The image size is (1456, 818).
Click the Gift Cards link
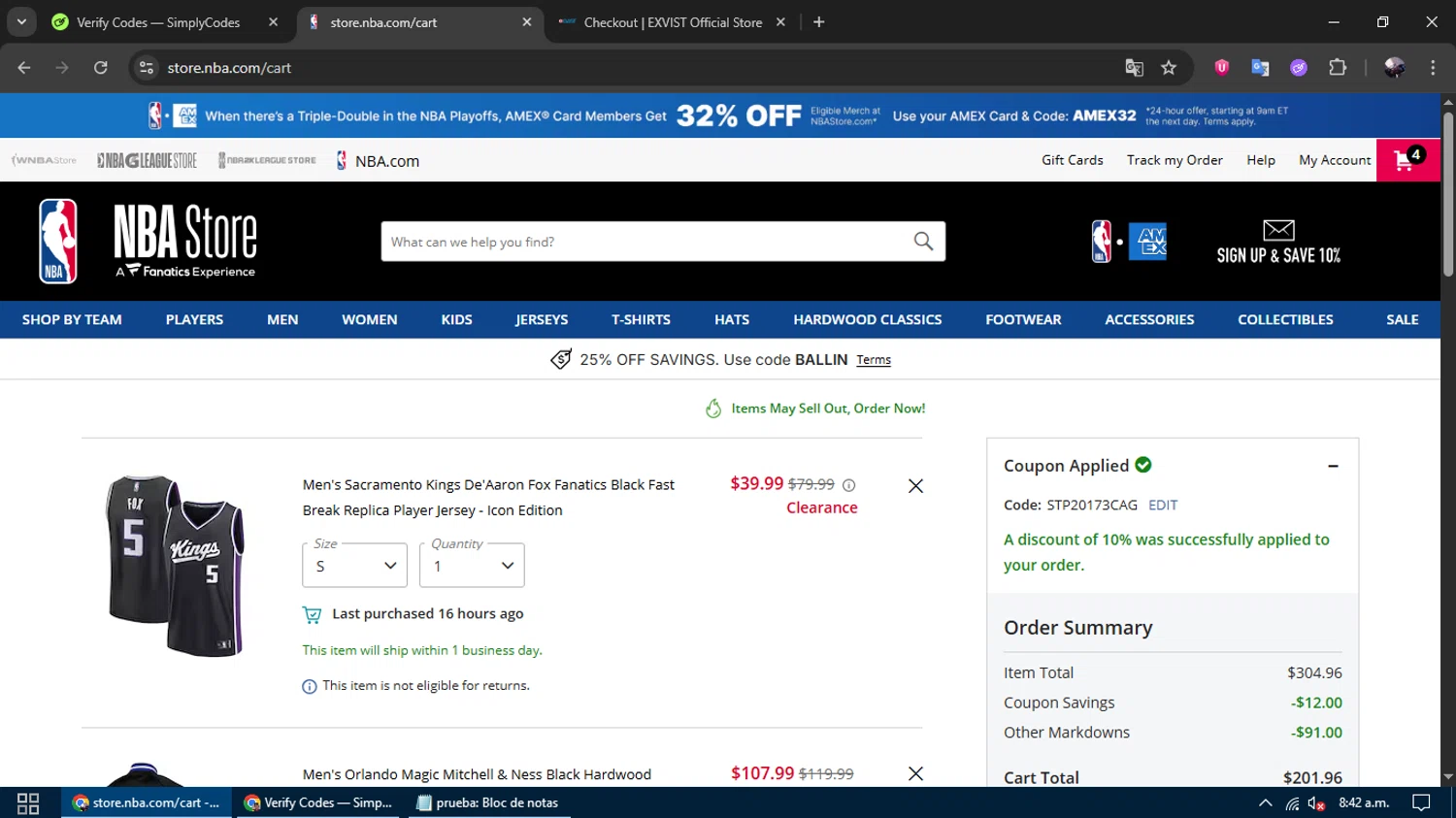coord(1072,160)
